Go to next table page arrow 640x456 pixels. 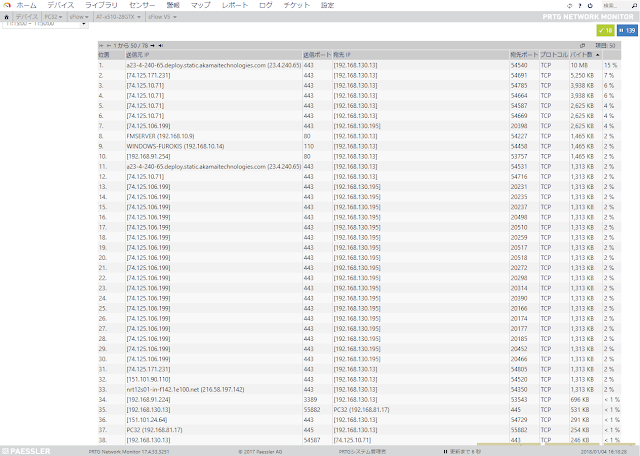pos(152,46)
